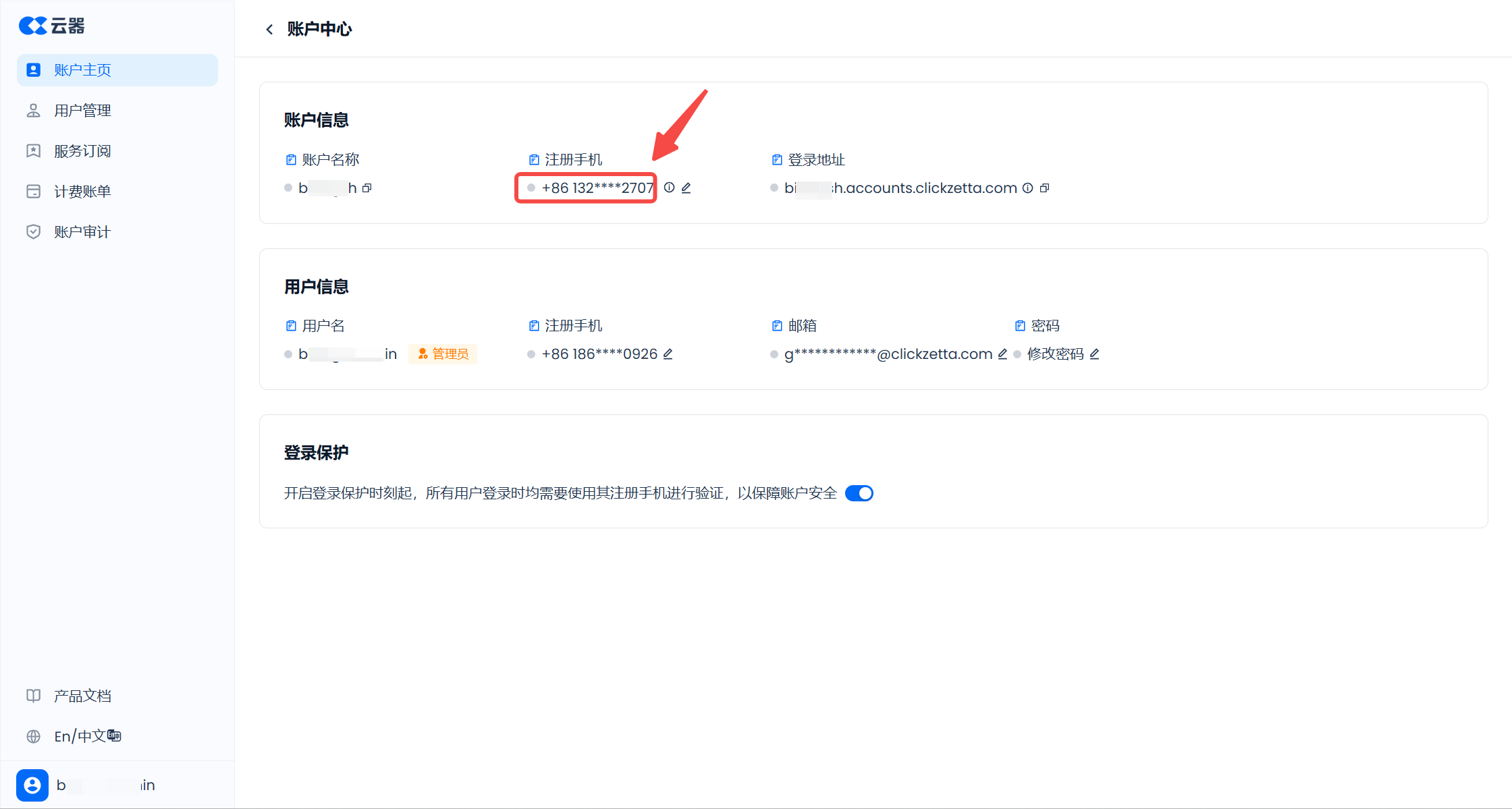Screen dimensions: 1512x809
Task: Go to 账户审计 audit page
Action: pyautogui.click(x=82, y=232)
